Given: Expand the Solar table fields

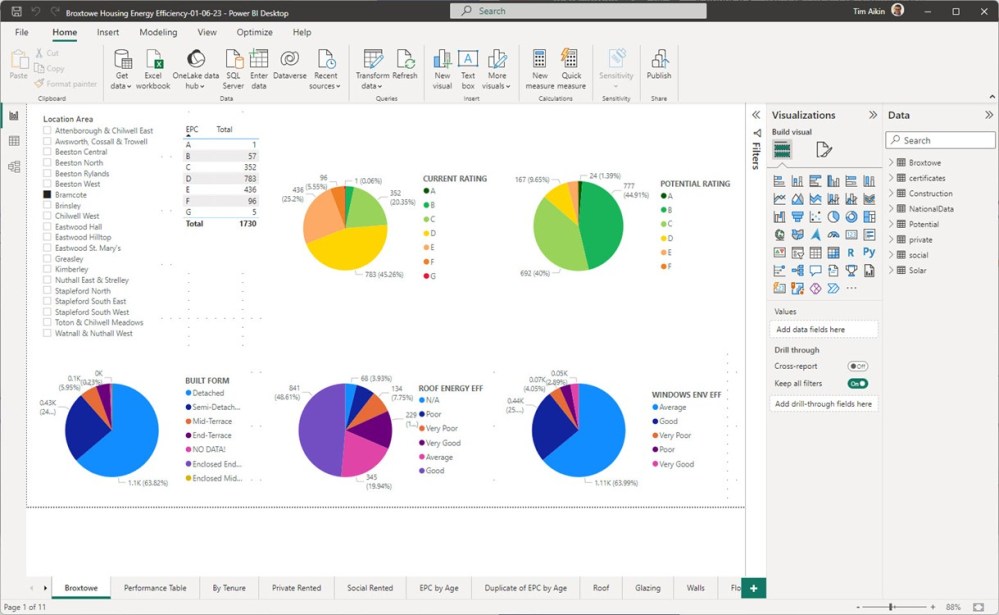Looking at the screenshot, I should tap(891, 271).
